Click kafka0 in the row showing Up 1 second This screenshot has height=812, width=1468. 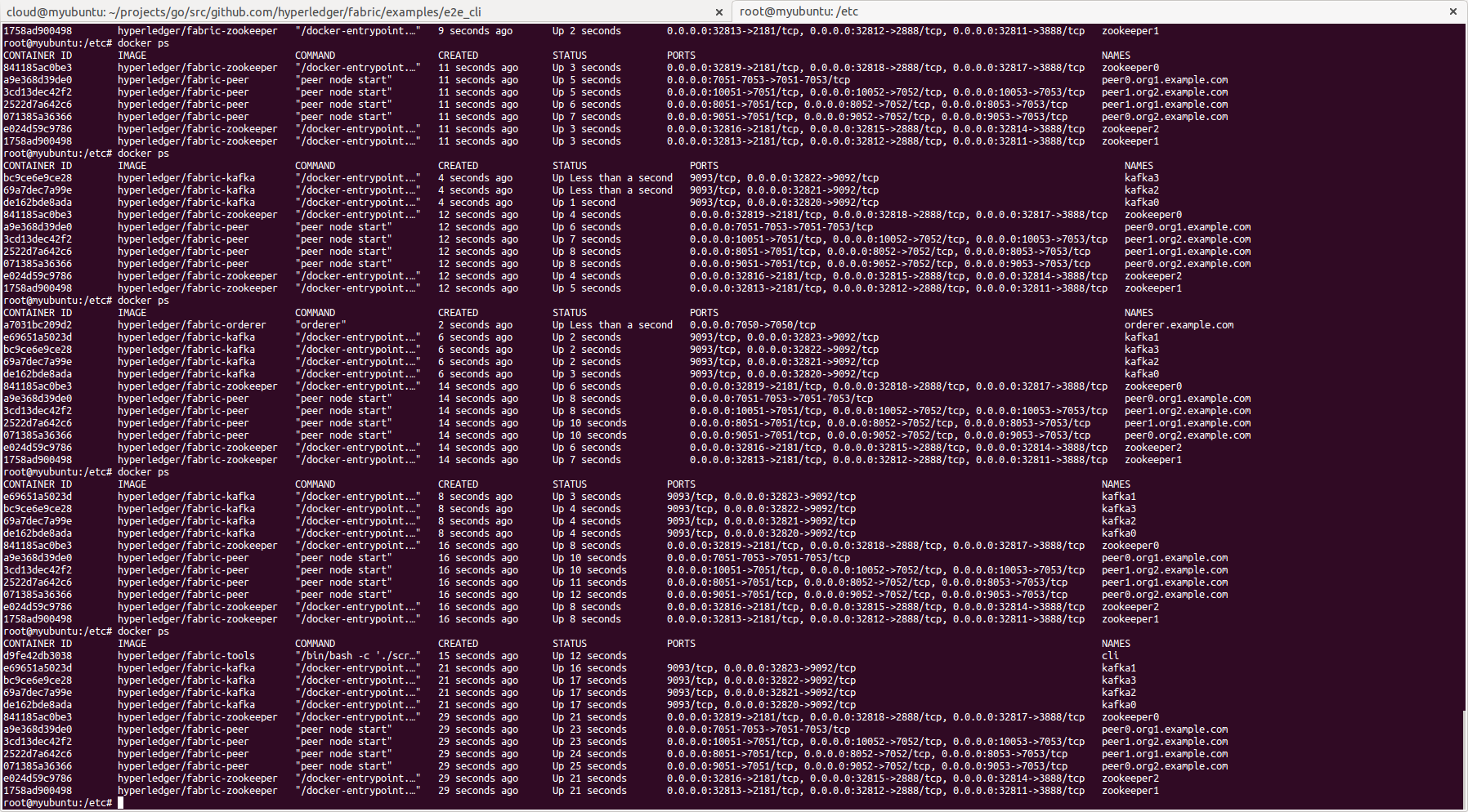[x=1141, y=203]
